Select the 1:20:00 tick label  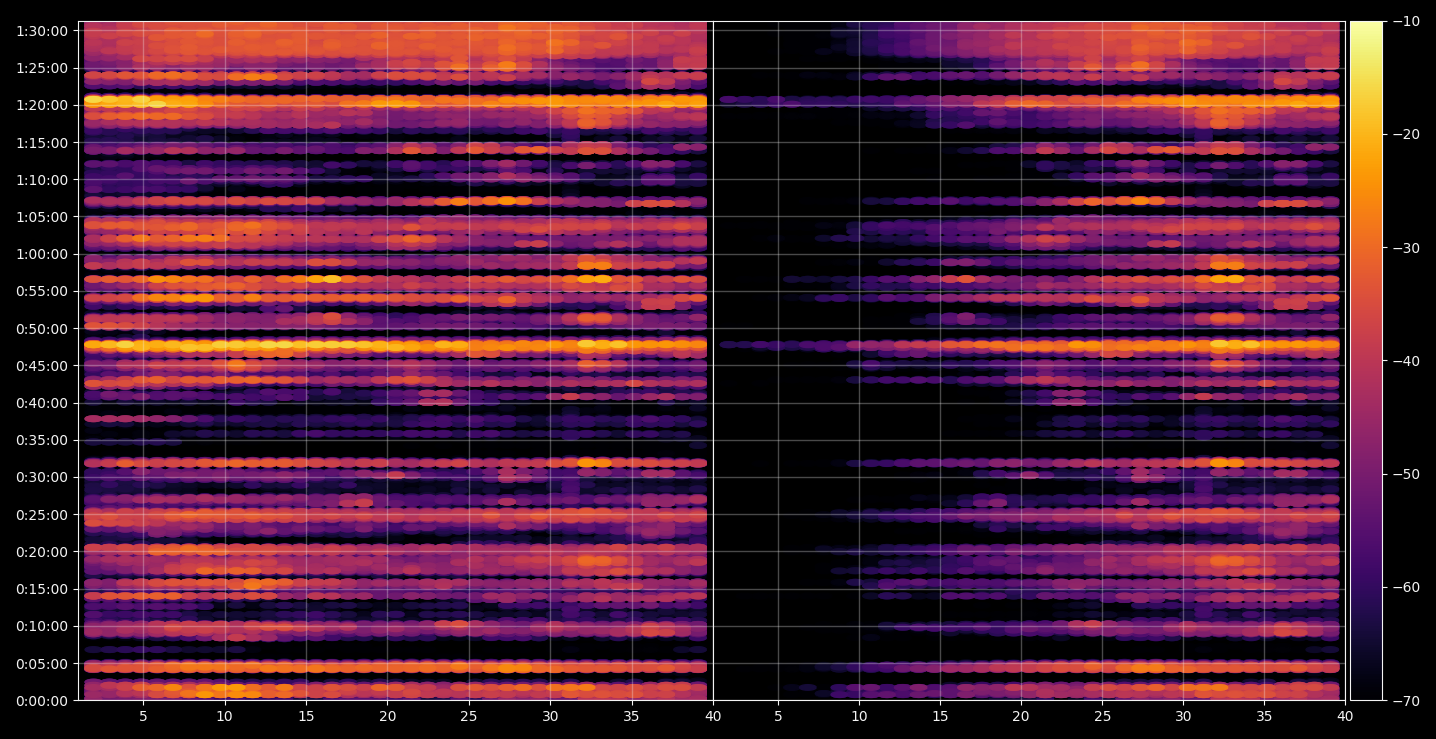[43, 105]
